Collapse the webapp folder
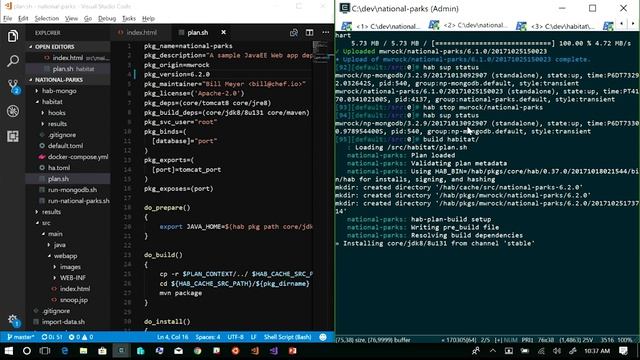 pos(65,256)
